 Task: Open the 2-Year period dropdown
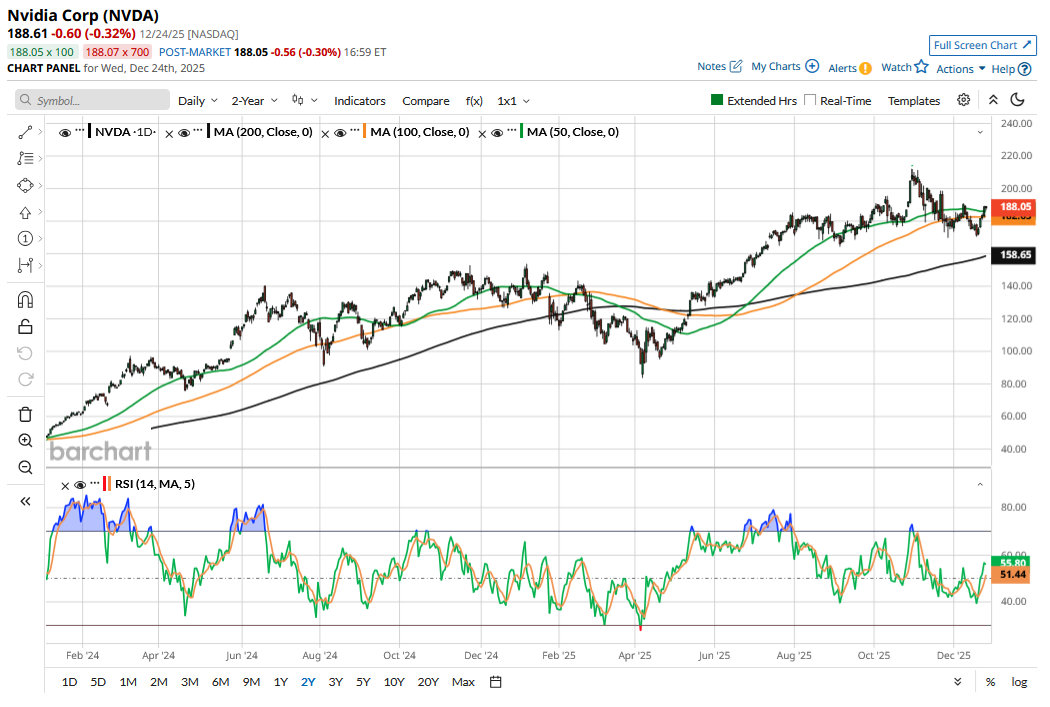tap(254, 101)
